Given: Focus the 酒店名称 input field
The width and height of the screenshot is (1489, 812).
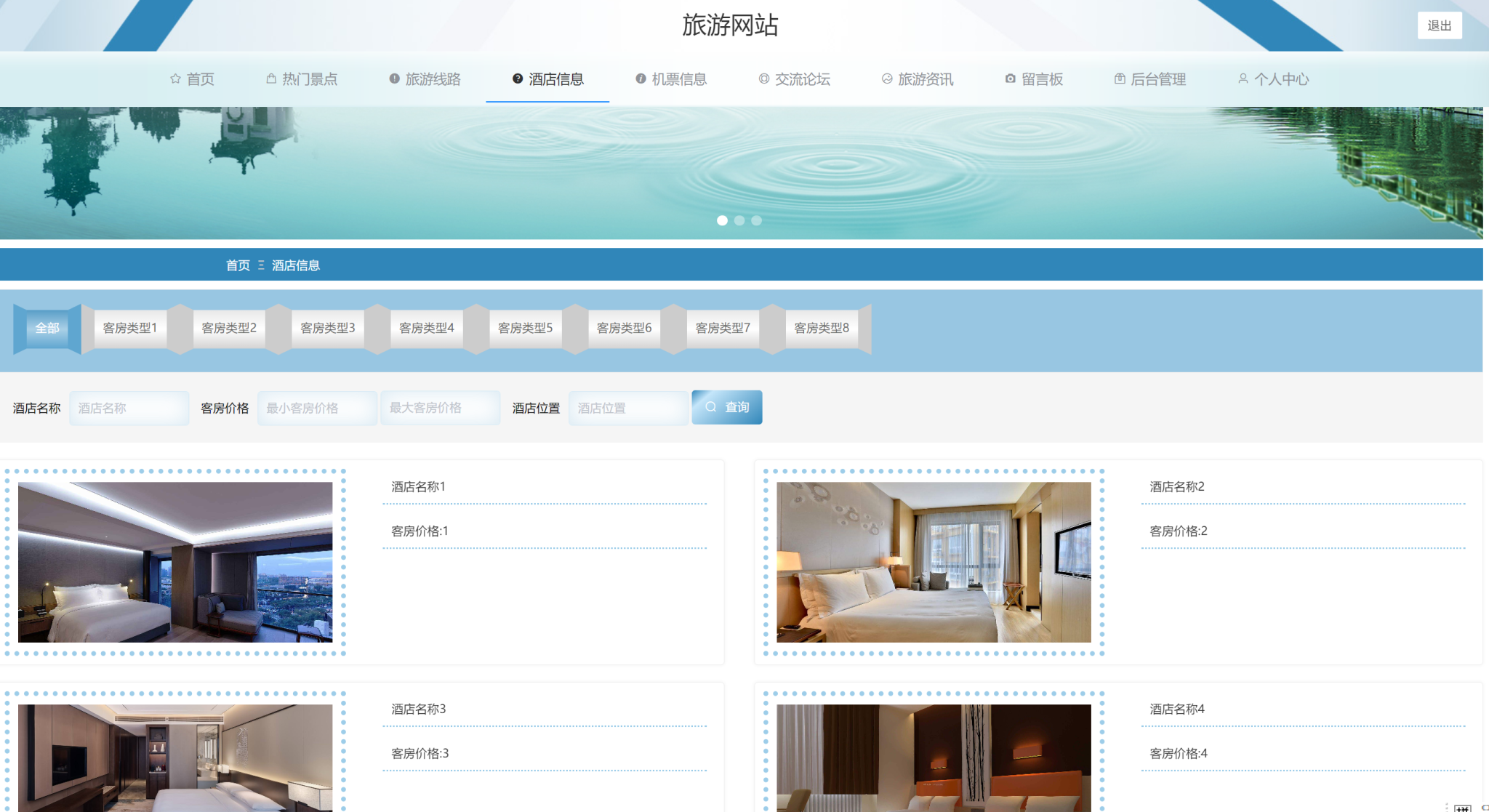Looking at the screenshot, I should pos(129,408).
